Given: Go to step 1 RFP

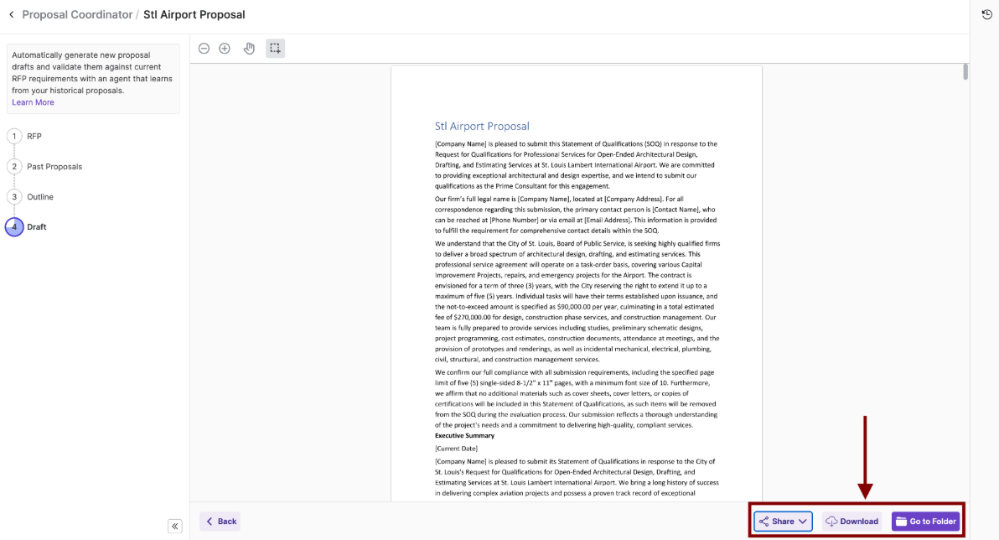Looking at the screenshot, I should [x=25, y=136].
